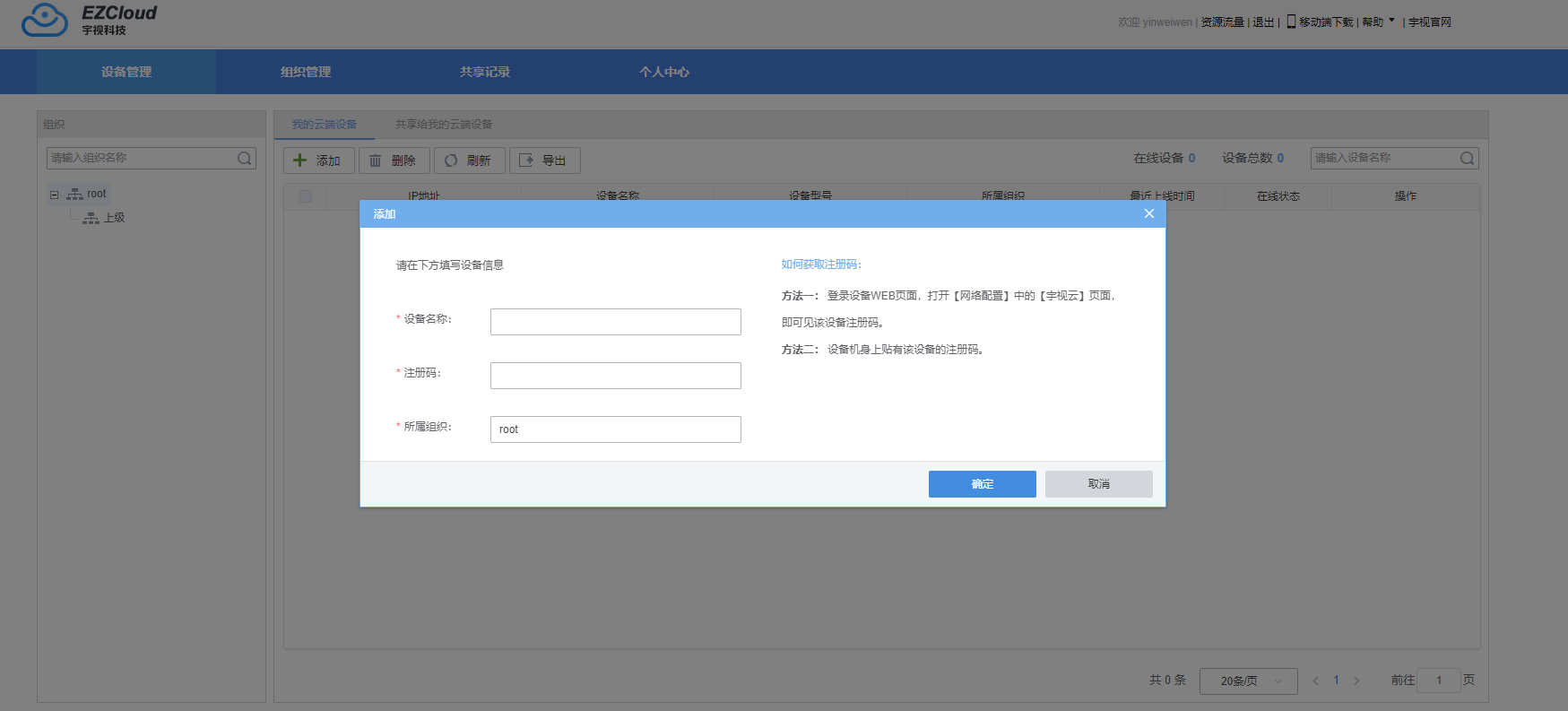This screenshot has height=711, width=1568.
Task: Click the 删除 trash button
Action: [x=394, y=160]
